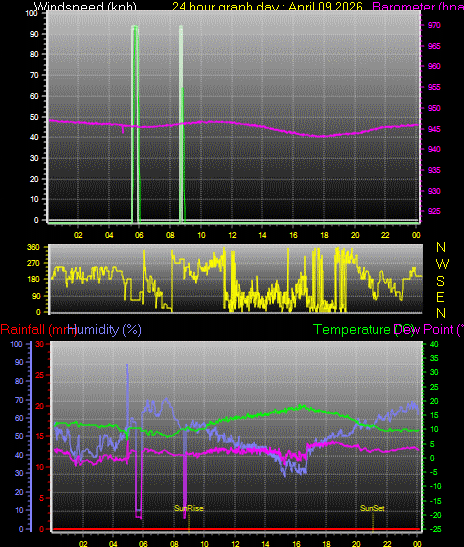This screenshot has height=547, width=464.
Task: Click the red "30" rainfall axis value
Action: (40, 344)
